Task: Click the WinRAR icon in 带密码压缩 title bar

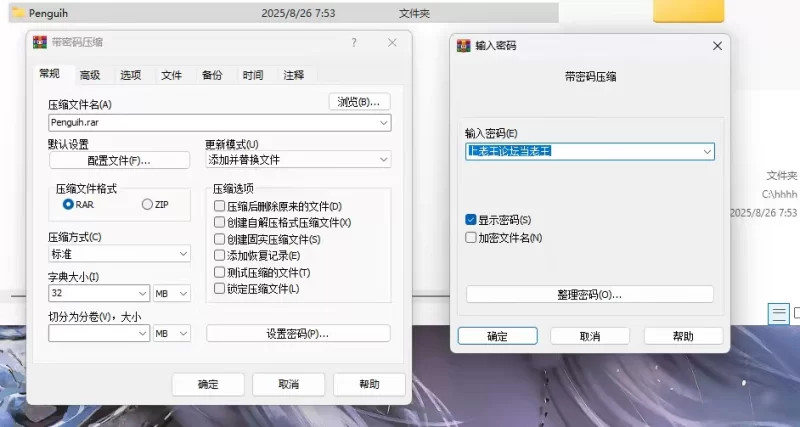Action: click(x=40, y=42)
